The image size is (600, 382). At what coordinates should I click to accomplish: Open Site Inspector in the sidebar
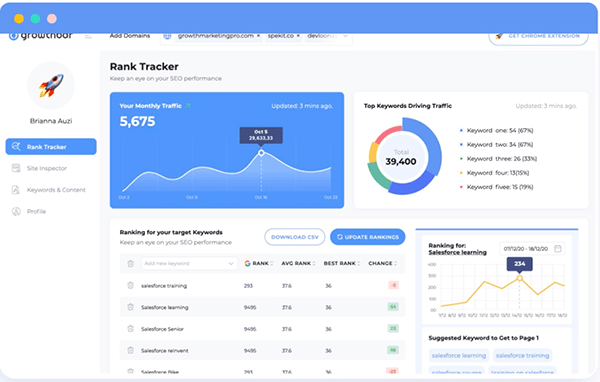pyautogui.click(x=47, y=168)
